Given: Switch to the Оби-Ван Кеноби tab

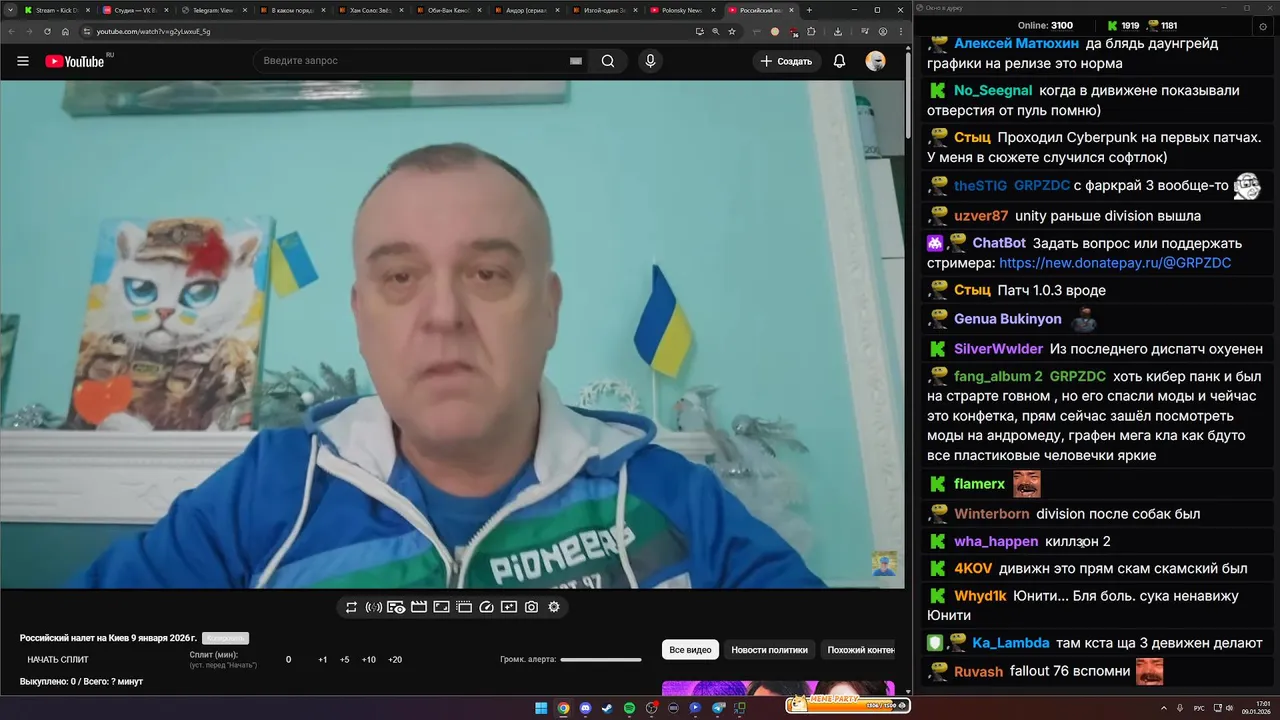Looking at the screenshot, I should tap(448, 10).
